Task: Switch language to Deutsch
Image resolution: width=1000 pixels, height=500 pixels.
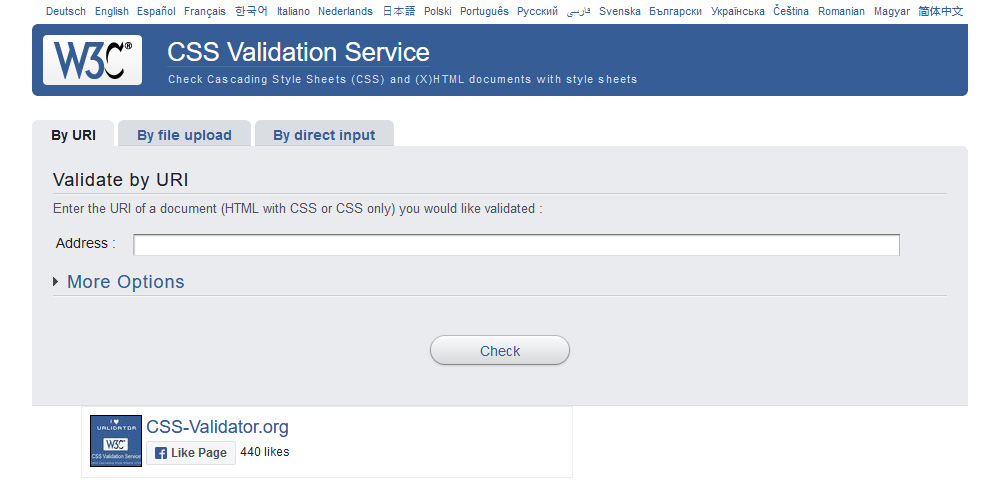Action: click(66, 11)
